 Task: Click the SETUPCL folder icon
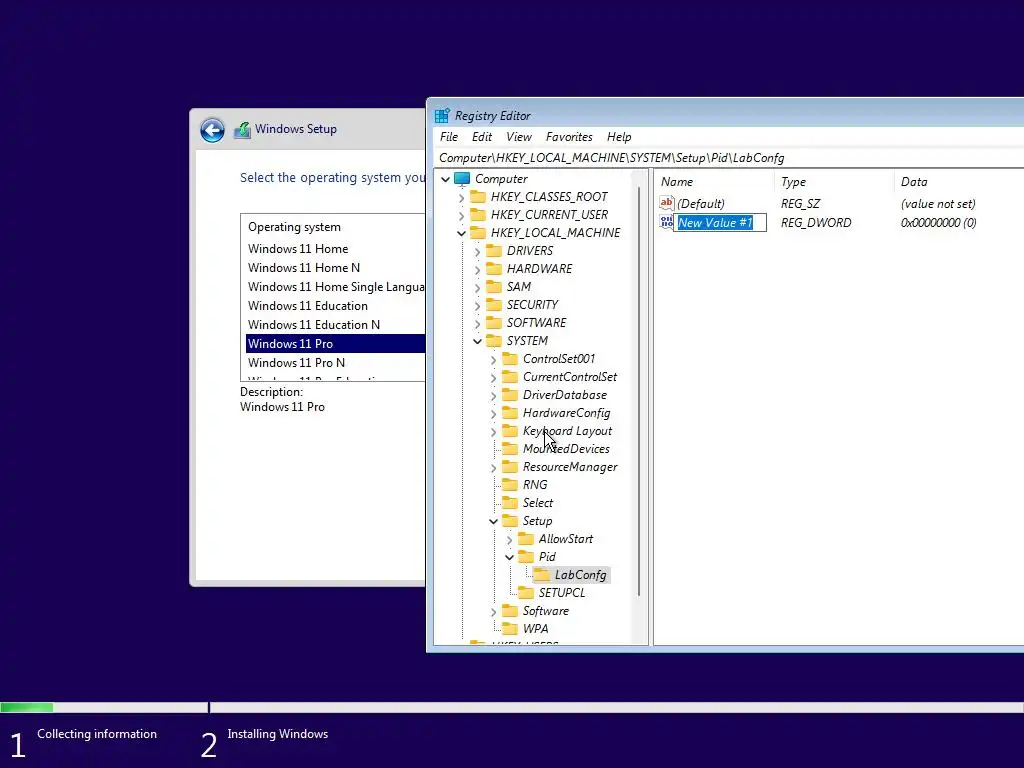pyautogui.click(x=526, y=592)
